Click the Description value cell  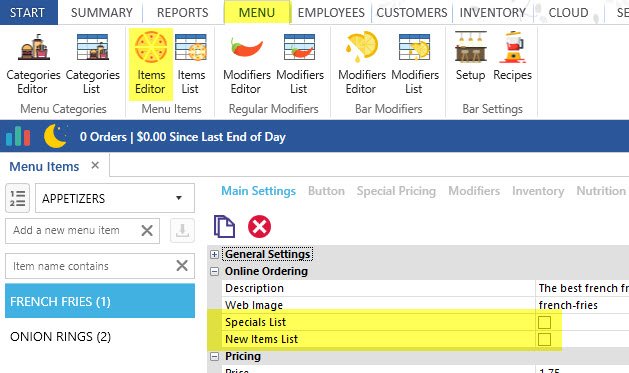(x=582, y=288)
